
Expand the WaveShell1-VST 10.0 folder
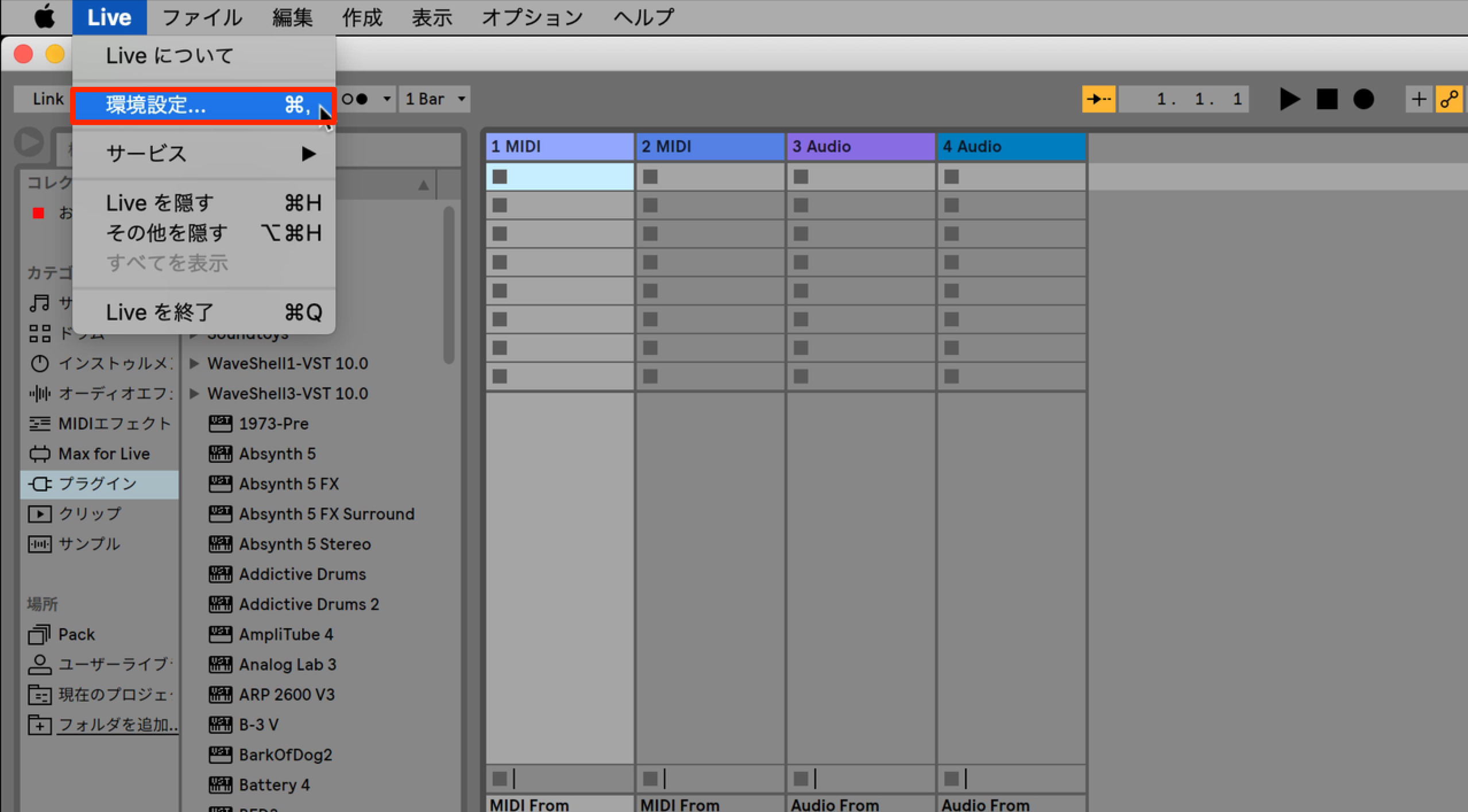[x=194, y=364]
